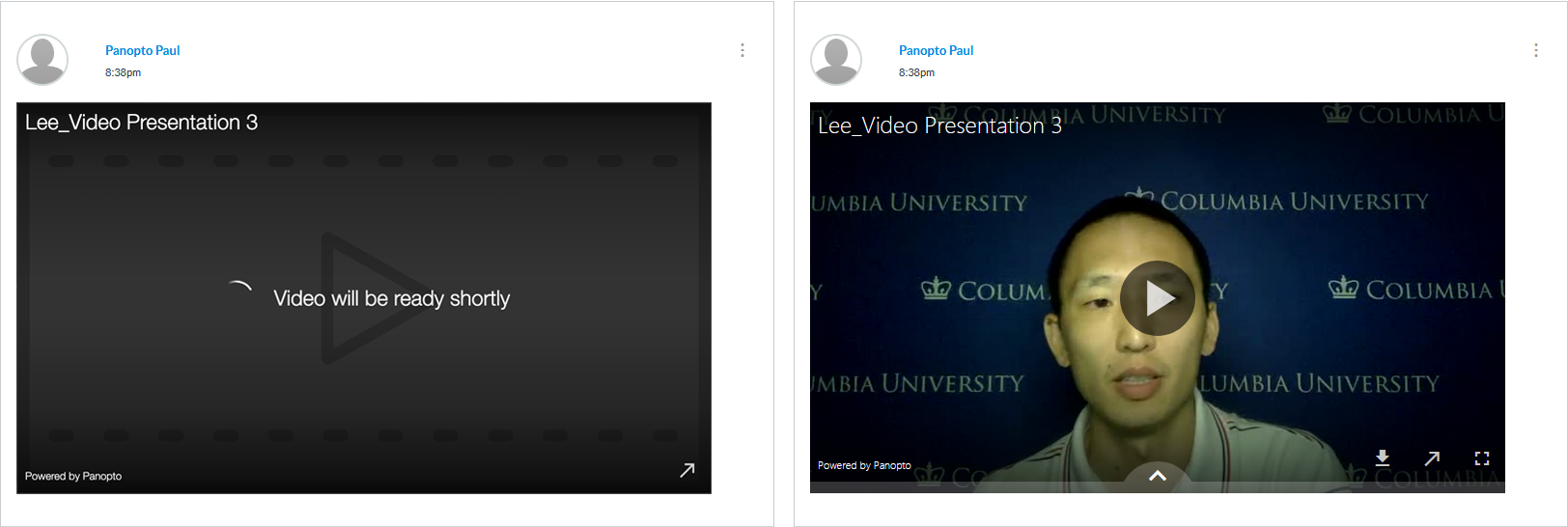
Task: Open the left processing video in Panopto via arrow
Action: pyautogui.click(x=687, y=470)
